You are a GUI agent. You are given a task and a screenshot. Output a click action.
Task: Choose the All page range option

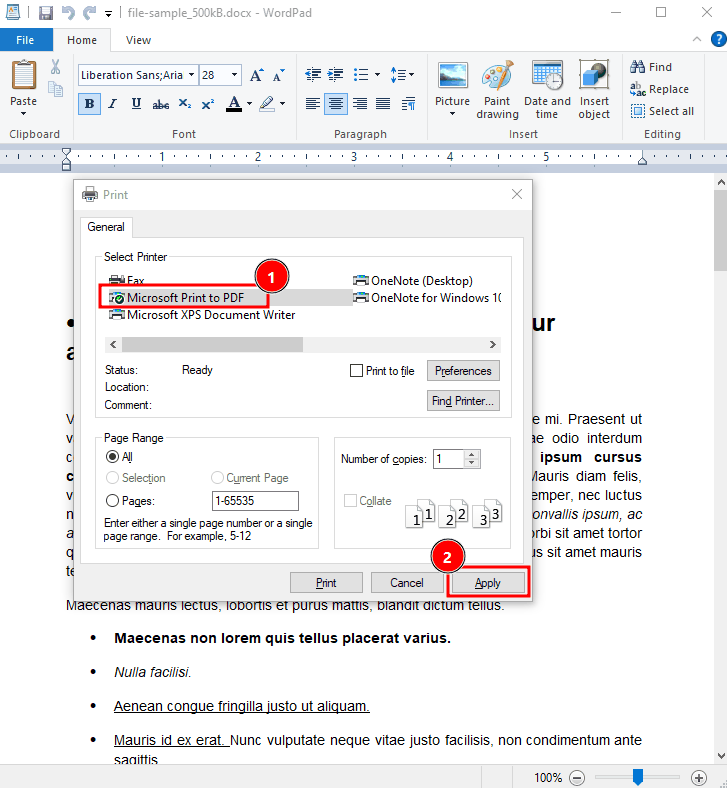click(112, 456)
